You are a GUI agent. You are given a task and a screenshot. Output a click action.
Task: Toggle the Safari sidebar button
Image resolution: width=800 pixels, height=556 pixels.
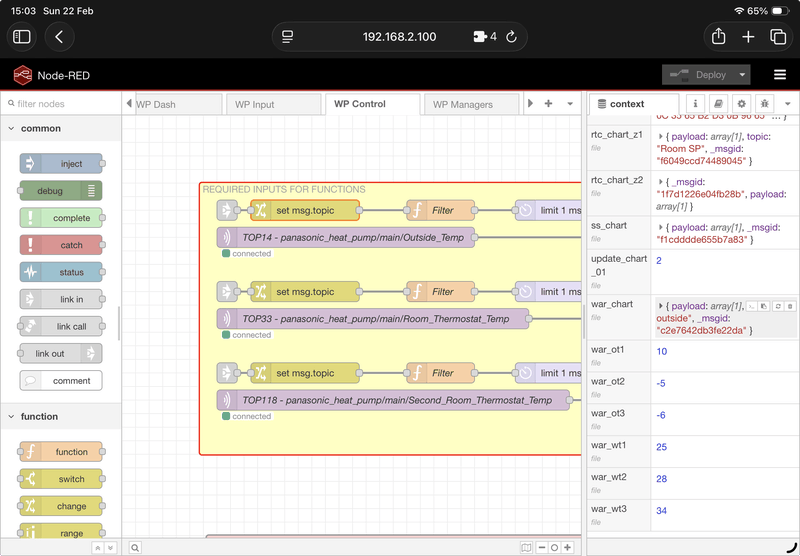(21, 37)
